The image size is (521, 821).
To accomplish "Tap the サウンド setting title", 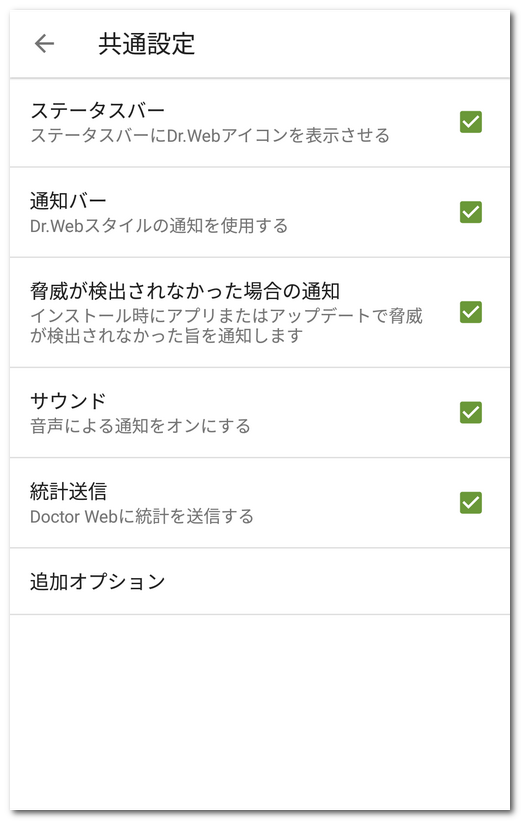I will (68, 401).
